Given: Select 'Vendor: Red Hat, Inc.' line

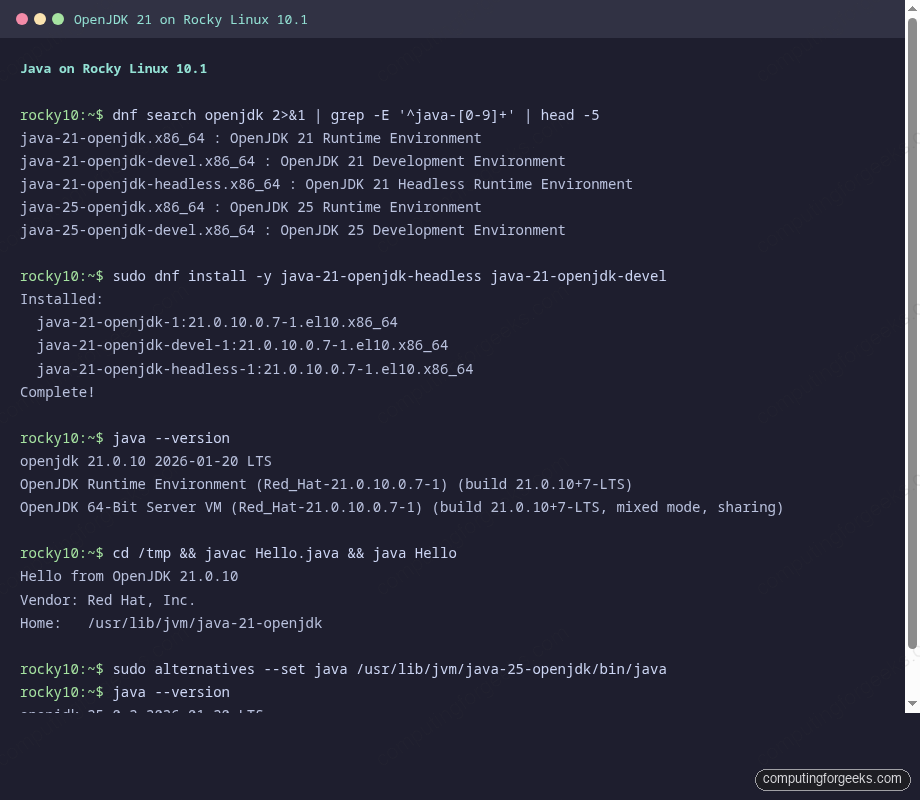Looking at the screenshot, I should point(108,600).
